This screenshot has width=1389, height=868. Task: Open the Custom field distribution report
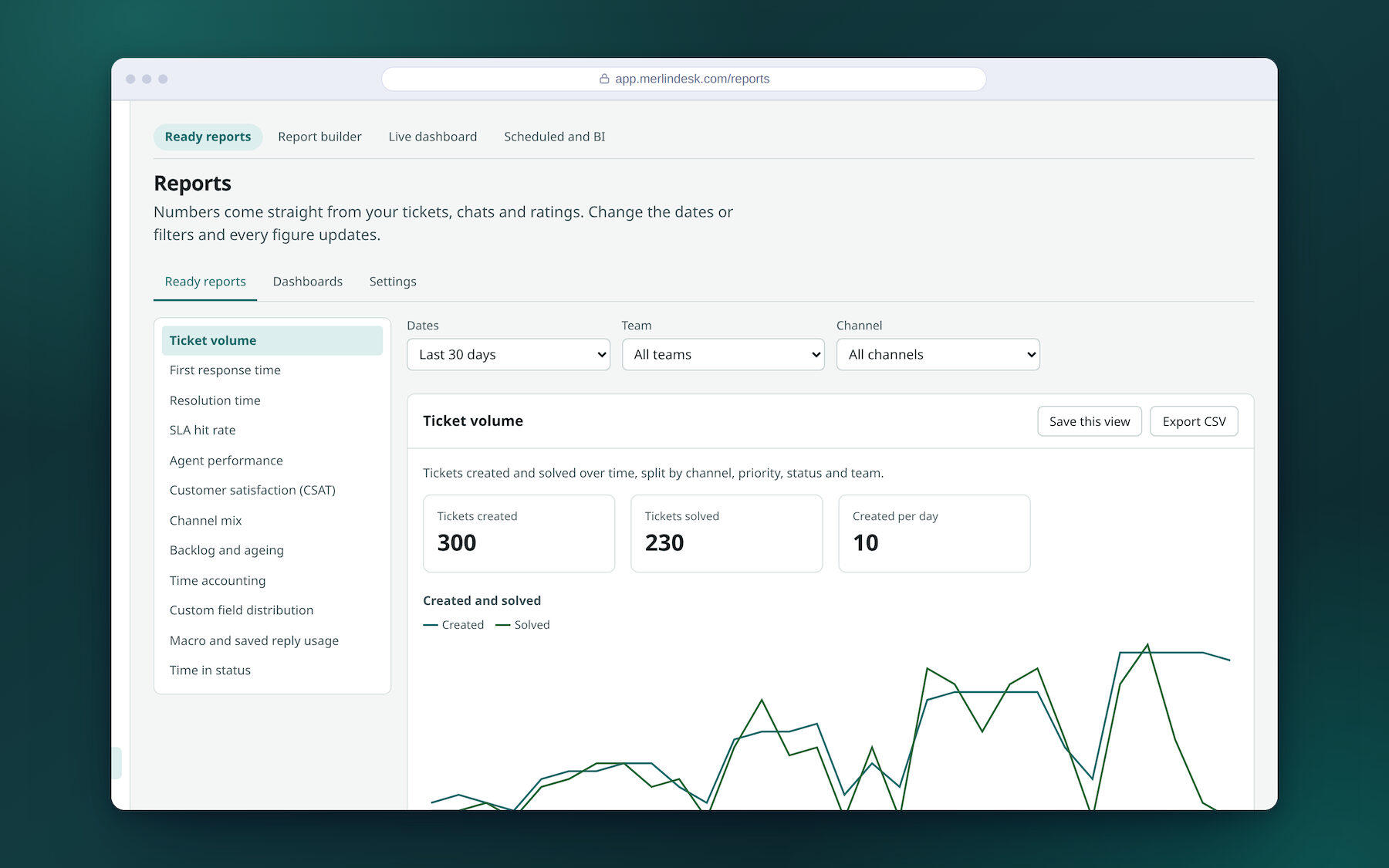272,610
